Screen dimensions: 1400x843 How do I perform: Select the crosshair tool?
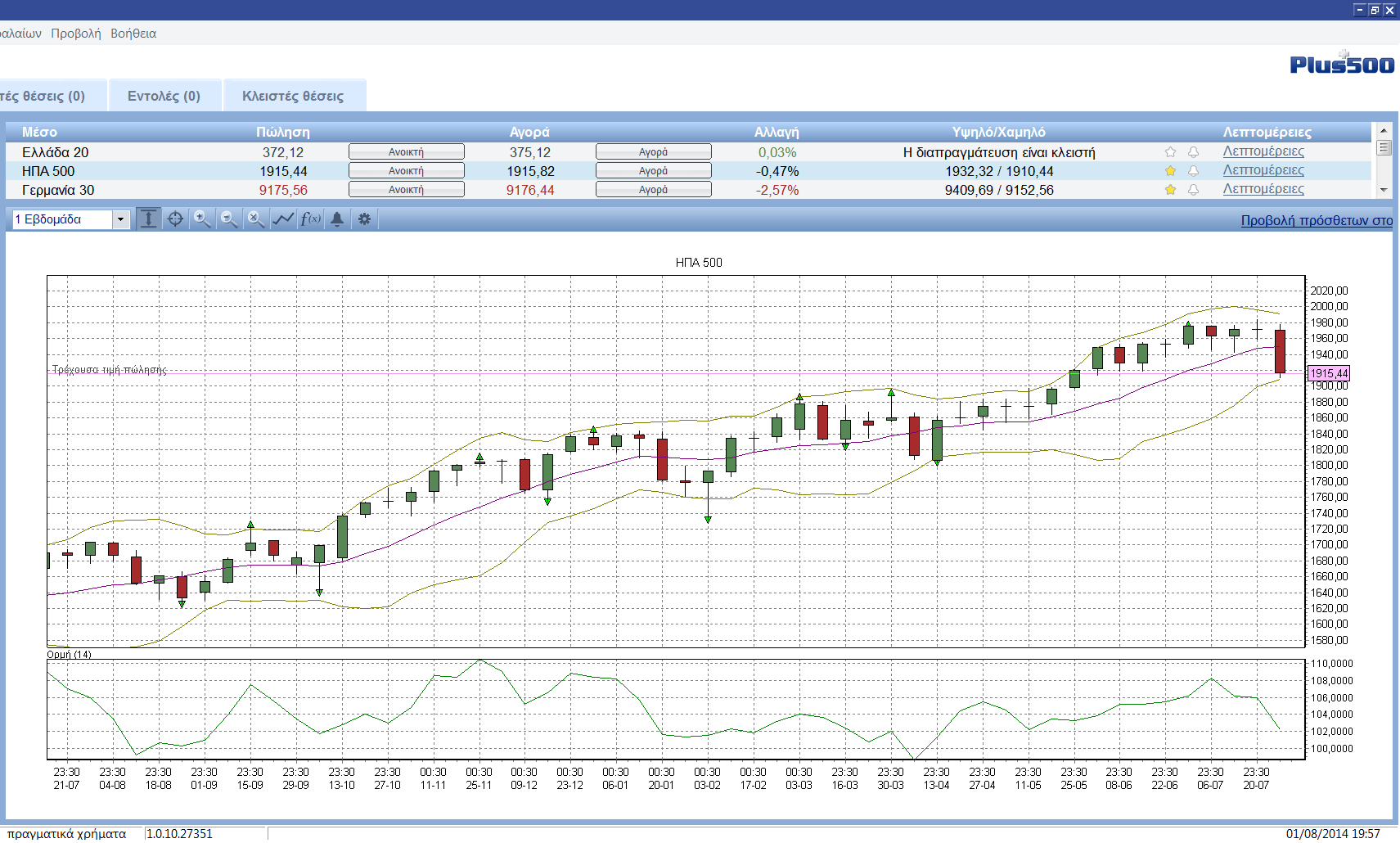point(175,219)
